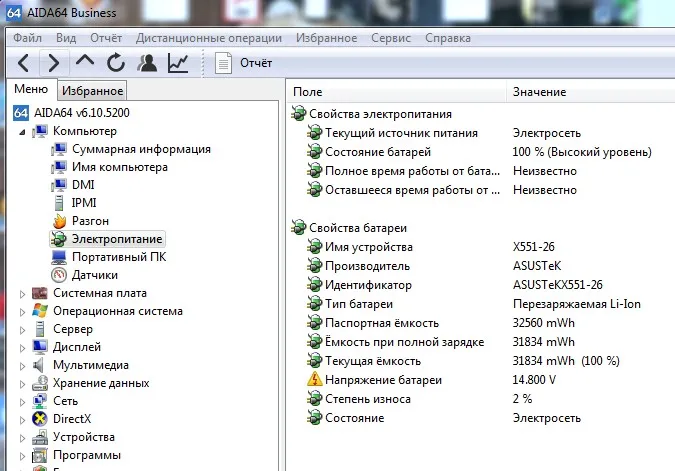Click the Хранение данных drive icon
This screenshot has height=471, width=675.
point(40,383)
